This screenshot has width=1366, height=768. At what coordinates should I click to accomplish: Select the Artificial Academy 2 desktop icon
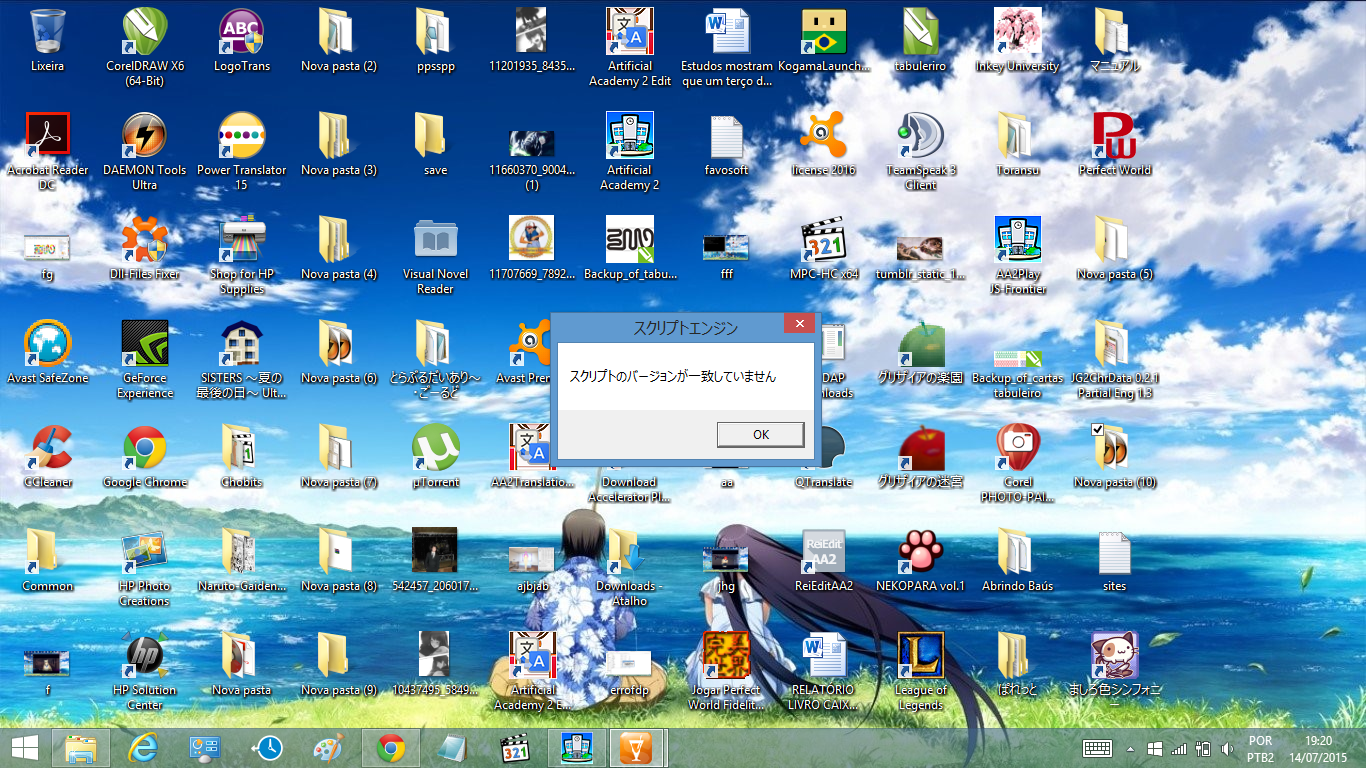tap(630, 151)
